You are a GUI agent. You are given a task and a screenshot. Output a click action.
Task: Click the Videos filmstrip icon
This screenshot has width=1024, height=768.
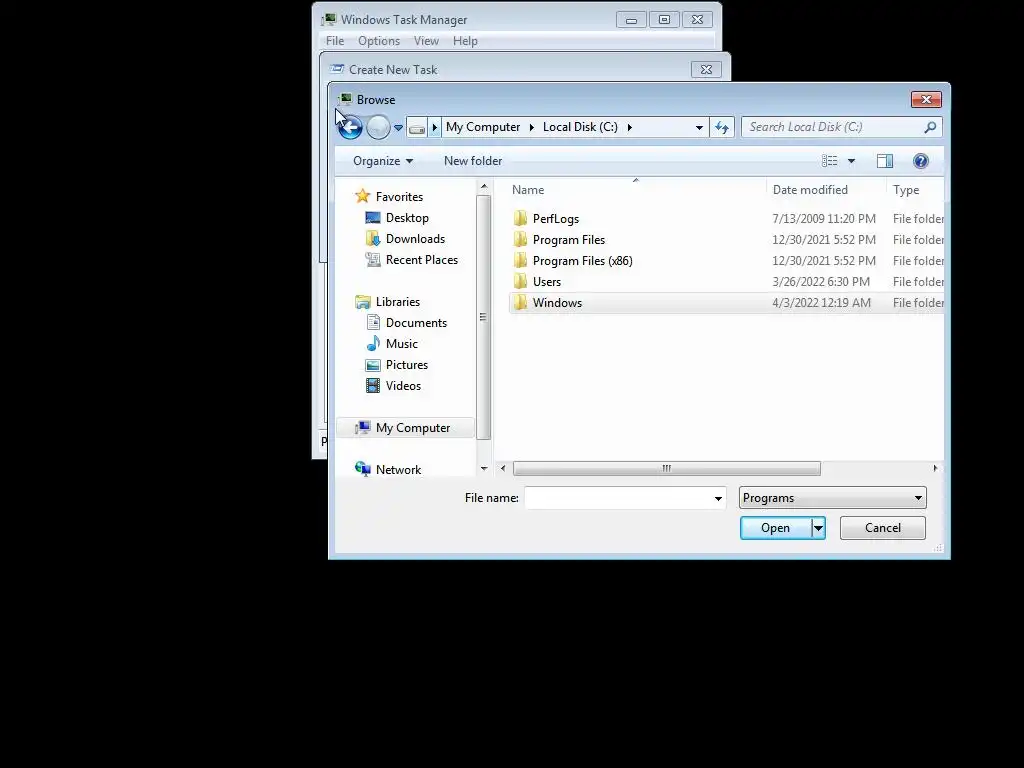point(373,385)
